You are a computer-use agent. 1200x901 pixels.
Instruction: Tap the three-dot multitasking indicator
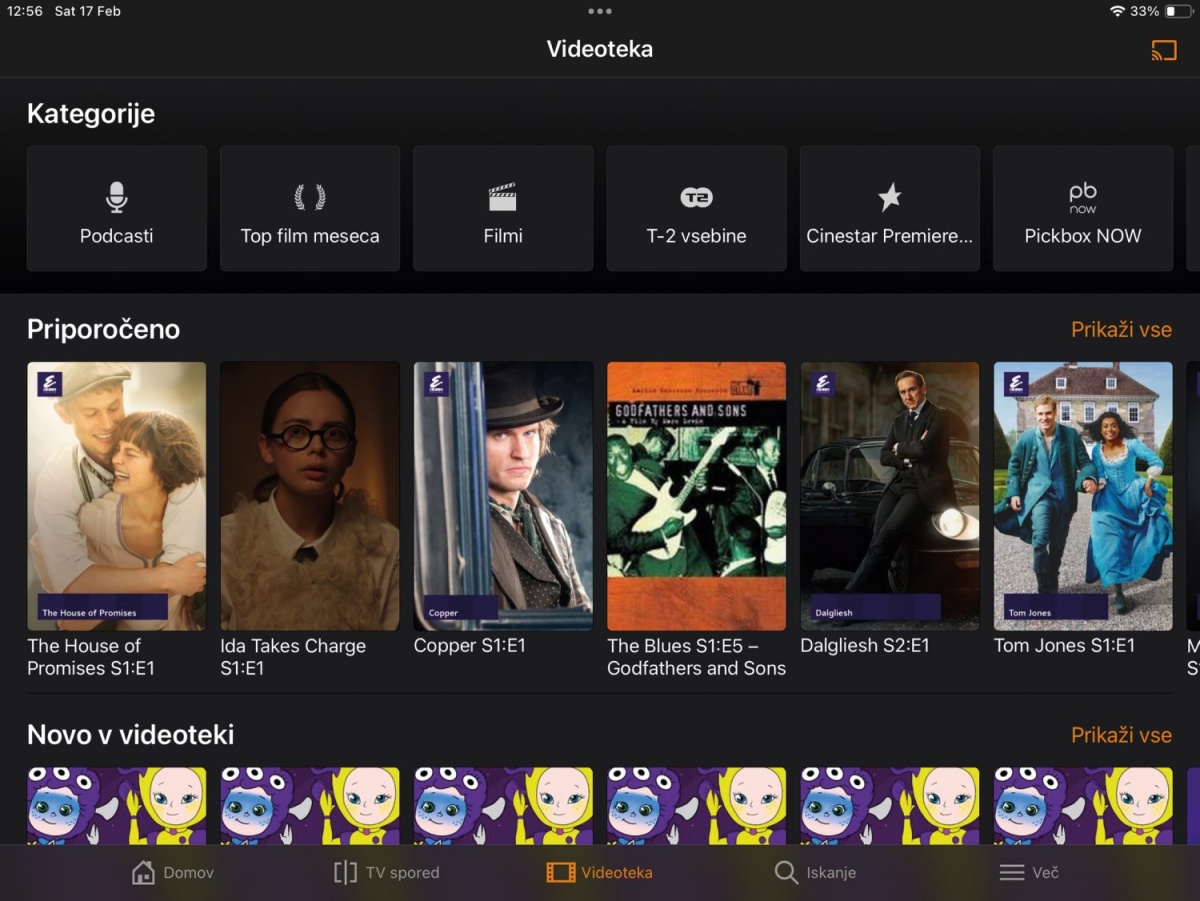(600, 11)
